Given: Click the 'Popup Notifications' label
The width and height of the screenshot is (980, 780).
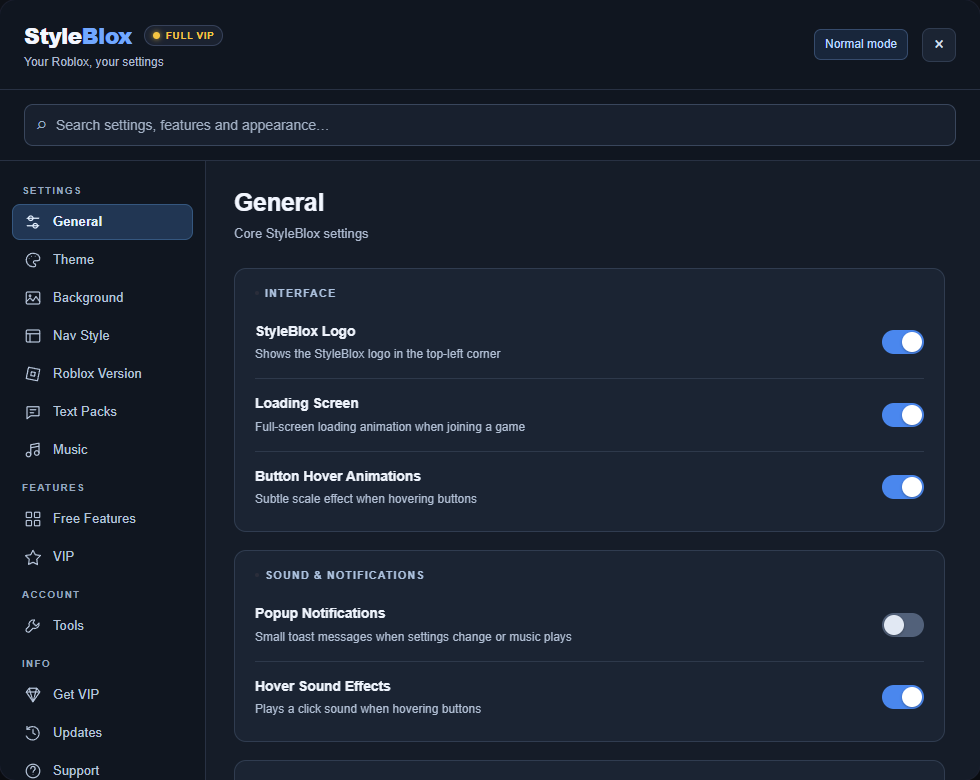Looking at the screenshot, I should (320, 613).
